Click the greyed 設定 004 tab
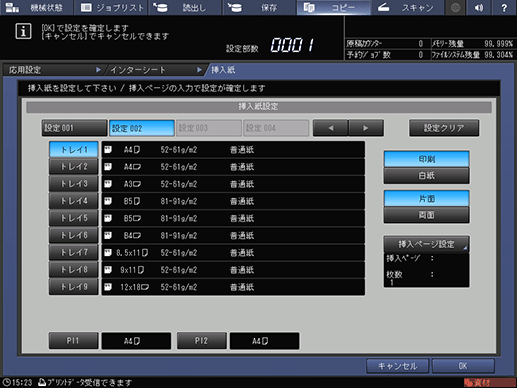The image size is (517, 388). [x=276, y=128]
